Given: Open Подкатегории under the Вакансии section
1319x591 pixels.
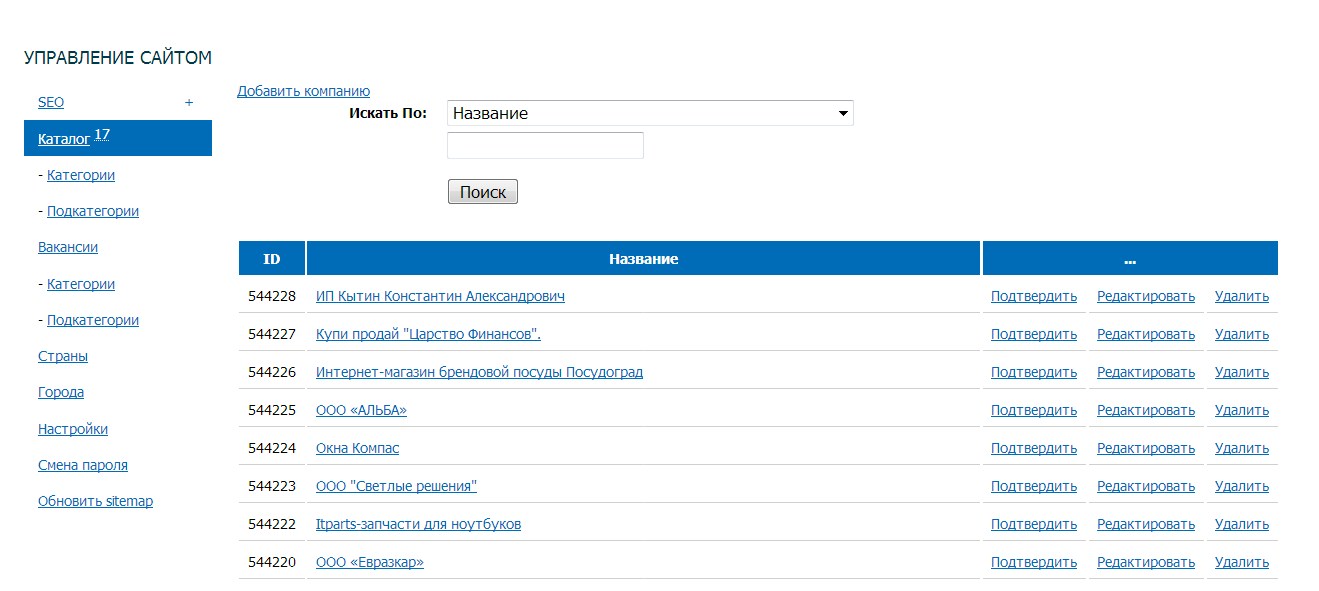Looking at the screenshot, I should point(93,320).
